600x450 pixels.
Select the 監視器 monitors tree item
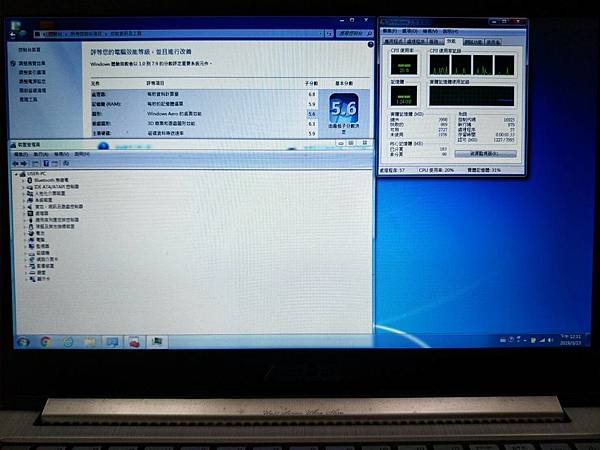(x=42, y=246)
